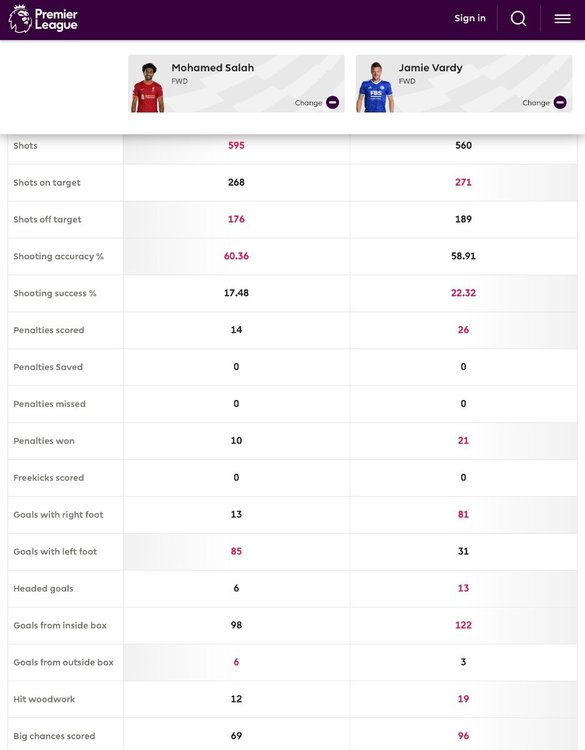Select Mohamed Salah player photo
Viewport: 585px width, 750px height.
[148, 88]
